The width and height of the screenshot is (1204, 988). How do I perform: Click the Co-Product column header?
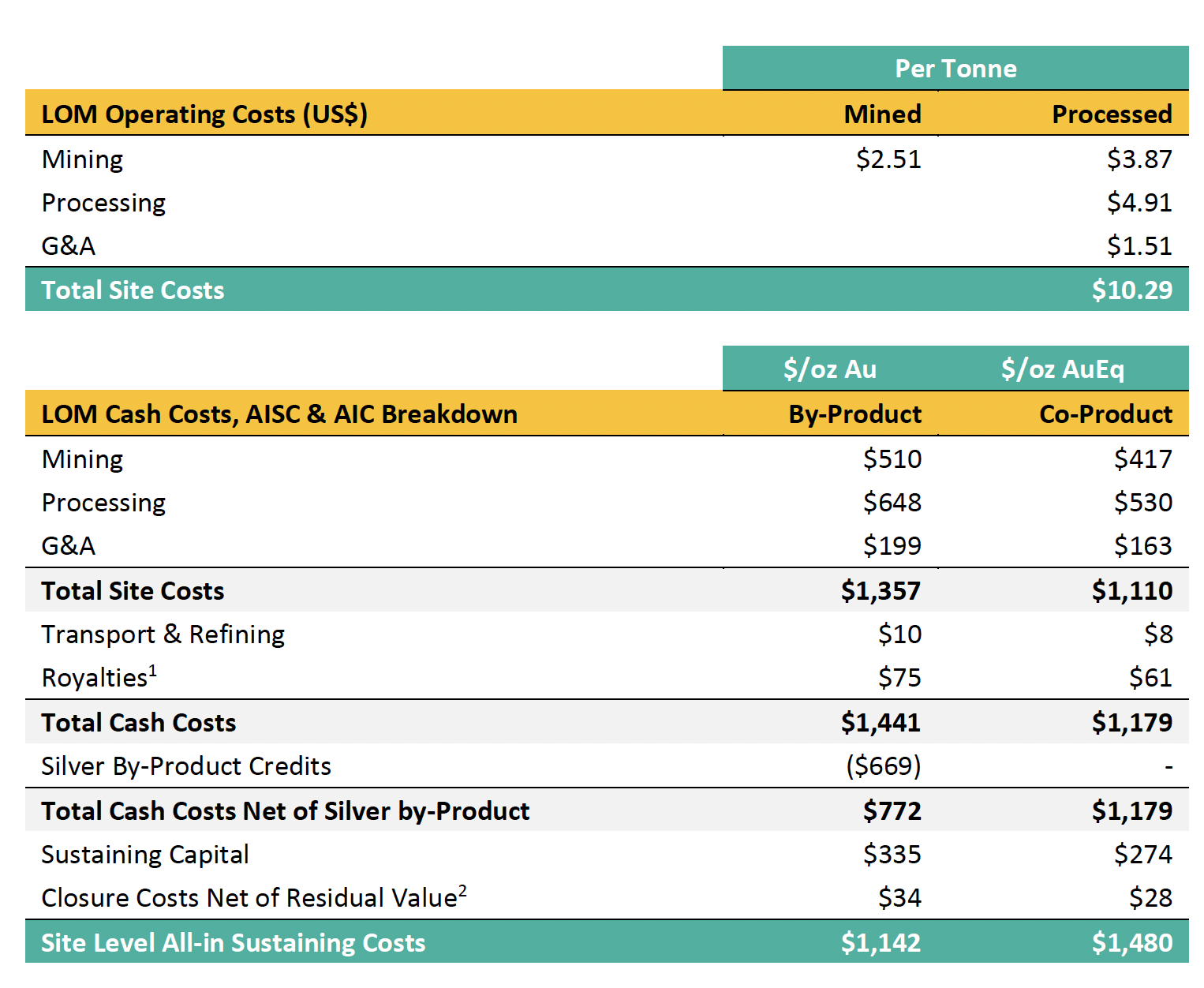click(1105, 414)
